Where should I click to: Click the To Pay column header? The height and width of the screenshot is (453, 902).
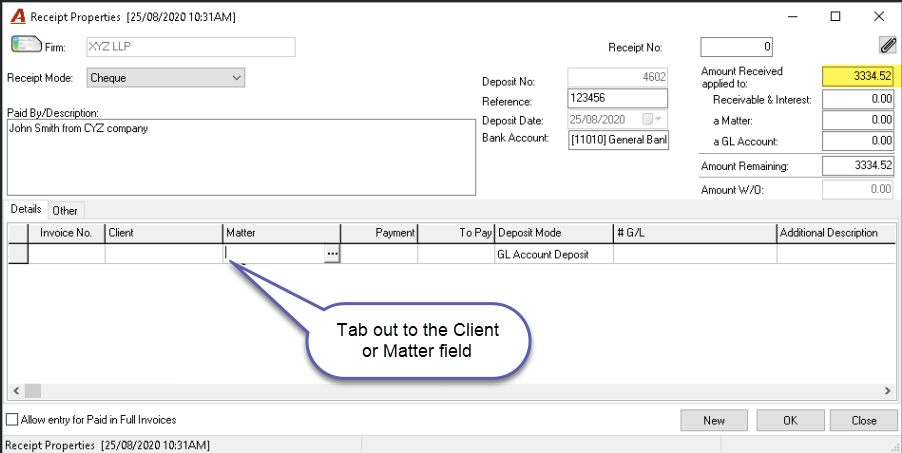[456, 233]
